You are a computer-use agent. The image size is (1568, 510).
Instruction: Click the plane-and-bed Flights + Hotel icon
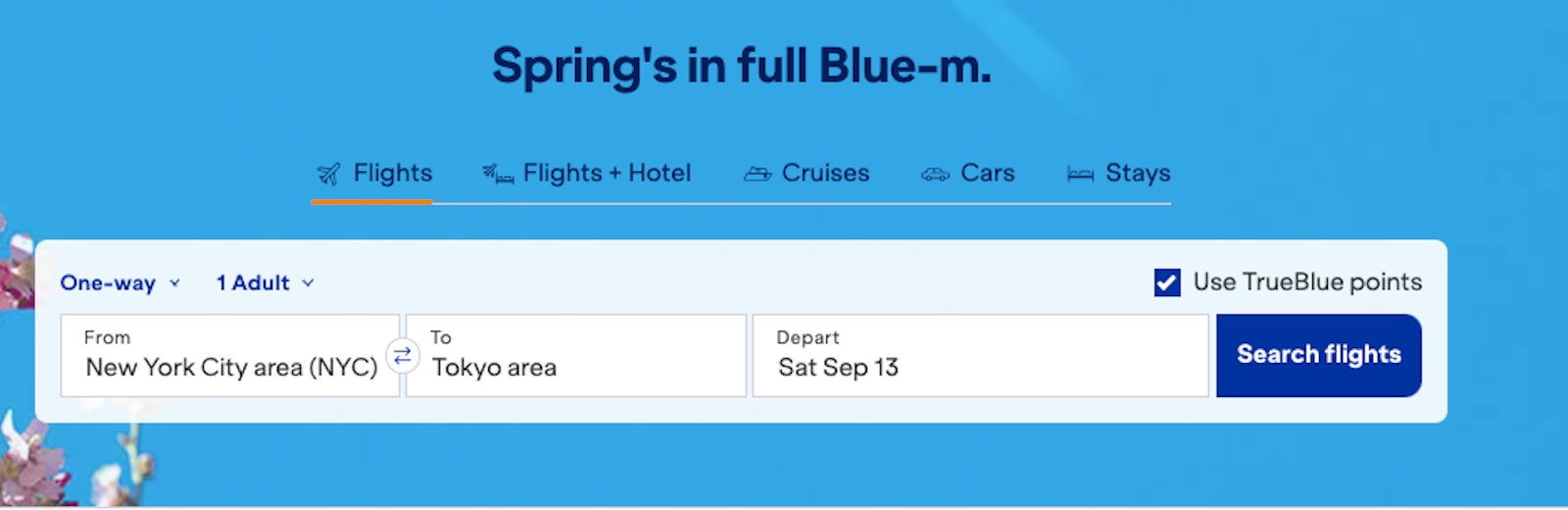click(x=498, y=175)
